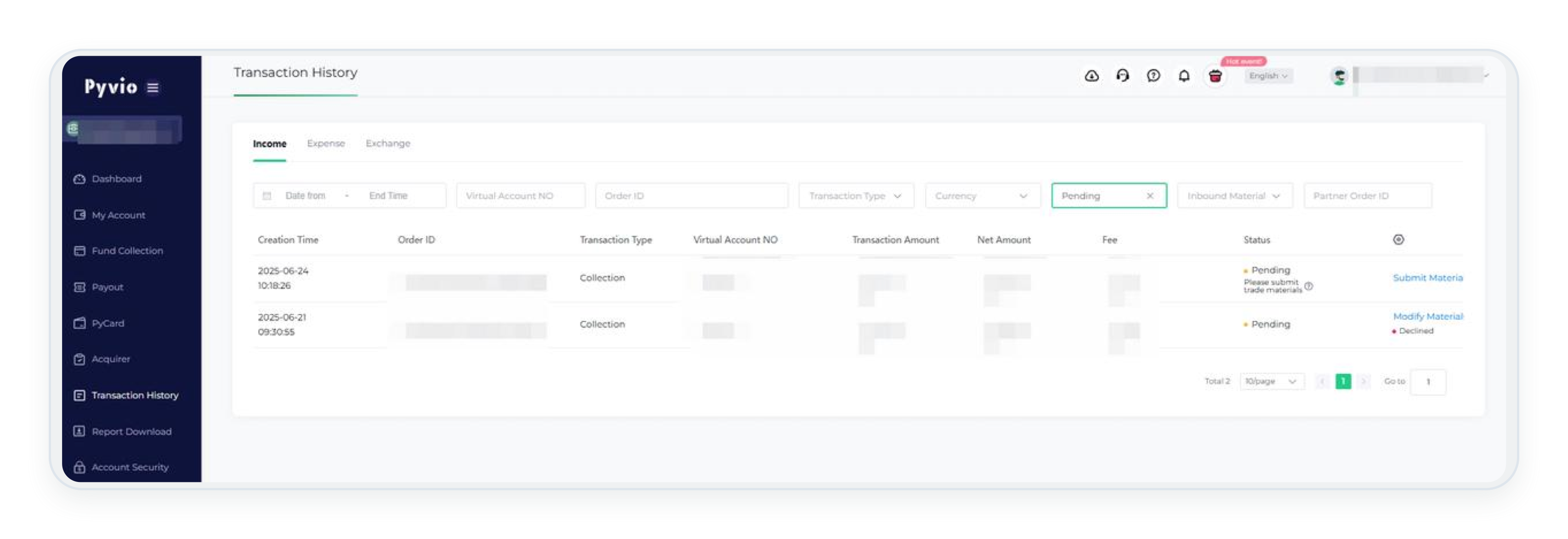The height and width of the screenshot is (539, 1568).
Task: Open notifications bell icon
Action: [x=1184, y=75]
